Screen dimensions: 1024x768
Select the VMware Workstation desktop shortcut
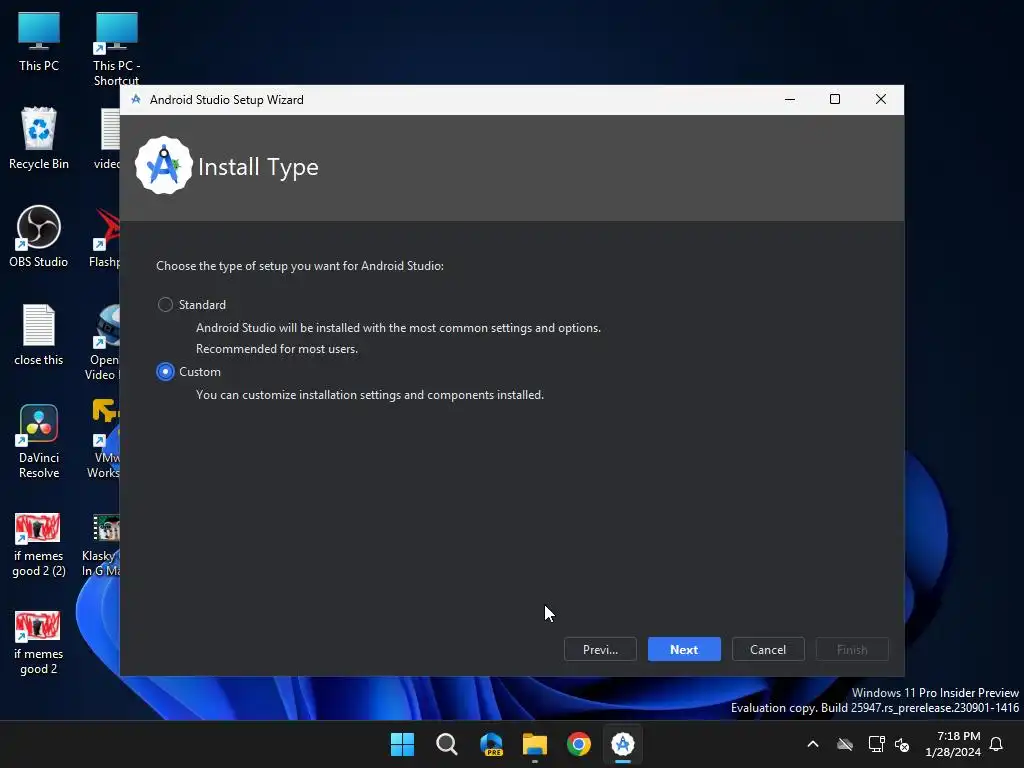(x=104, y=440)
